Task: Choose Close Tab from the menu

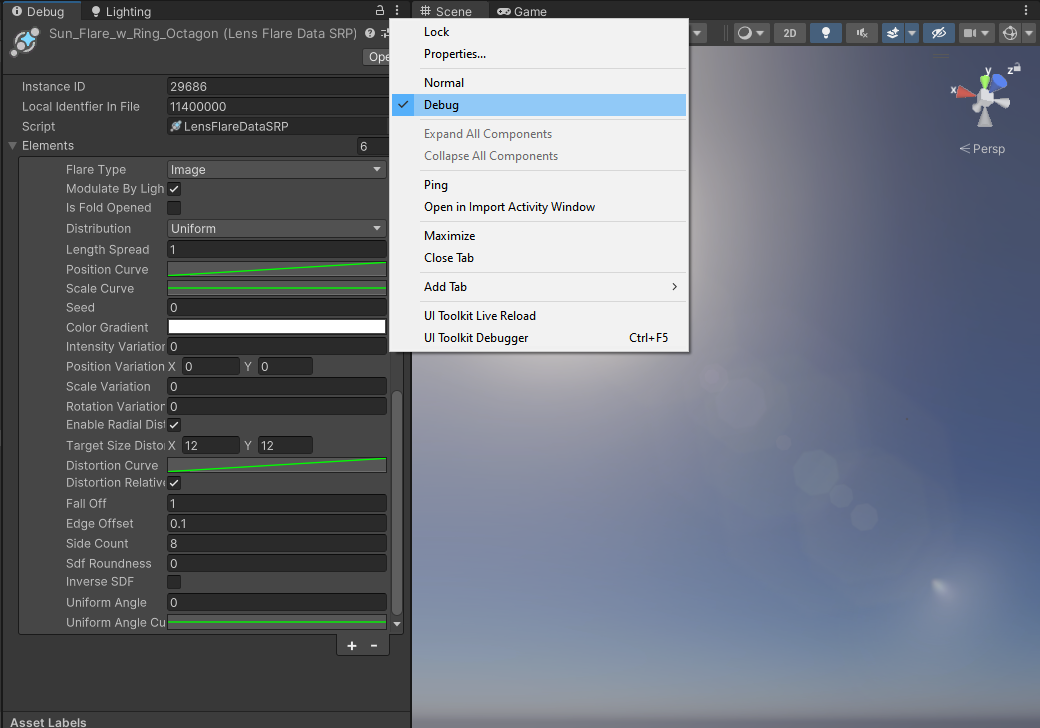Action: coord(448,257)
